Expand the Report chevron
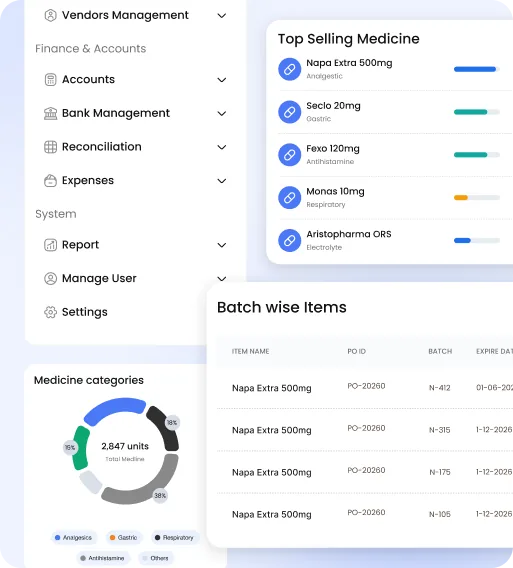This screenshot has width=513, height=568. pyautogui.click(x=222, y=245)
